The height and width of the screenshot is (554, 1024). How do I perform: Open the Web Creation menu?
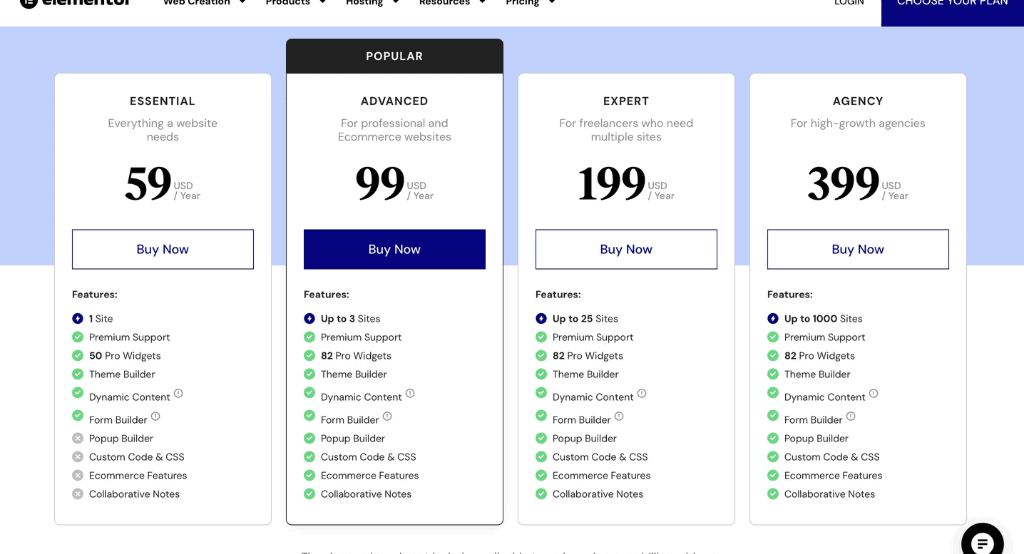[x=197, y=3]
